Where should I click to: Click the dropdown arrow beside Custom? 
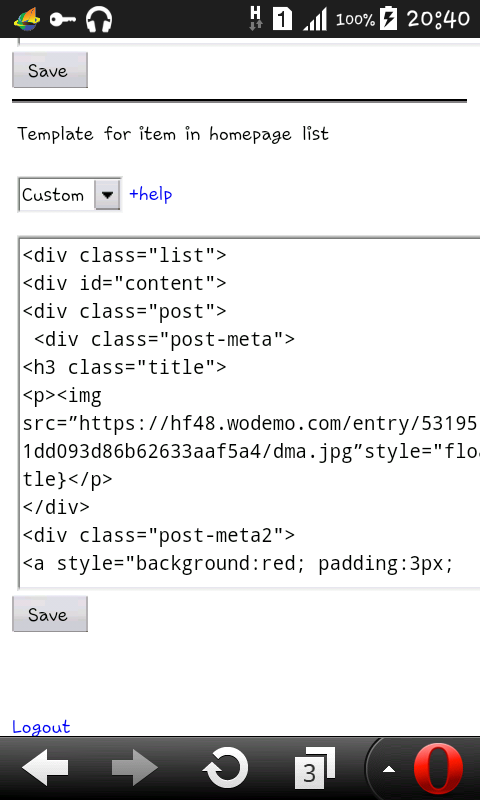[x=107, y=194]
